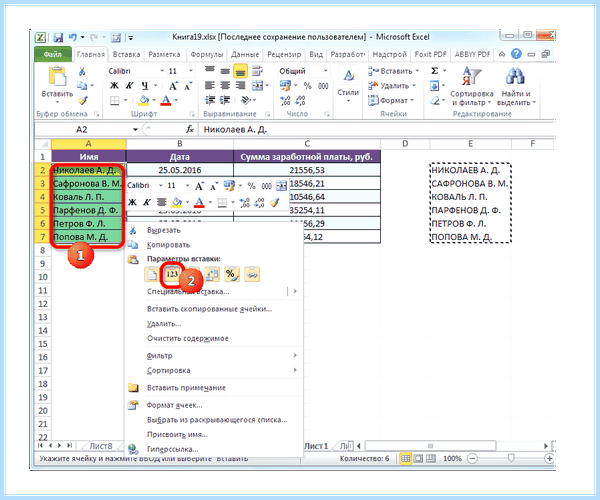Viewport: 600px width, 500px height.
Task: Click the Лист1 sheet tab
Action: tap(316, 446)
